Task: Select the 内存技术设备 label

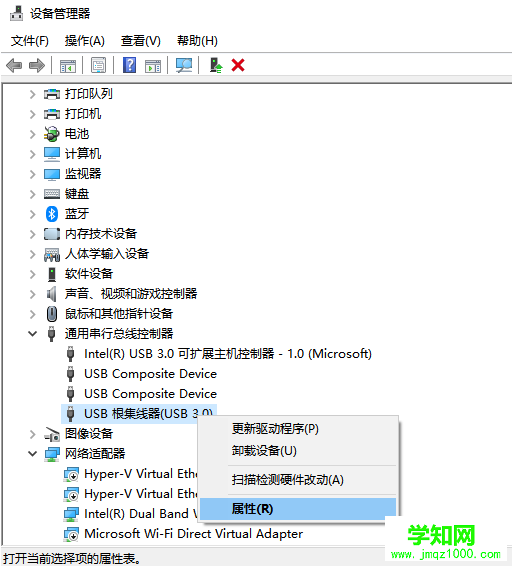Action: (x=101, y=234)
